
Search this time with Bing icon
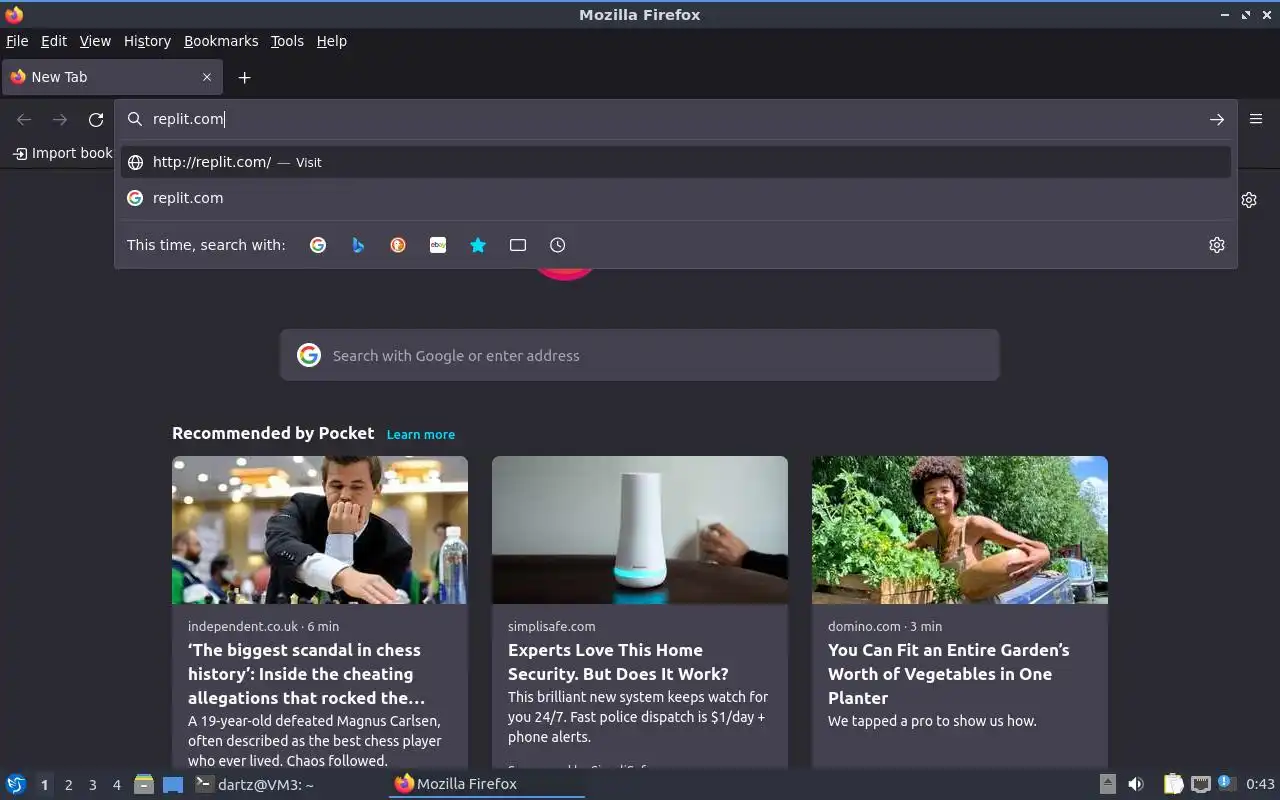tap(358, 245)
